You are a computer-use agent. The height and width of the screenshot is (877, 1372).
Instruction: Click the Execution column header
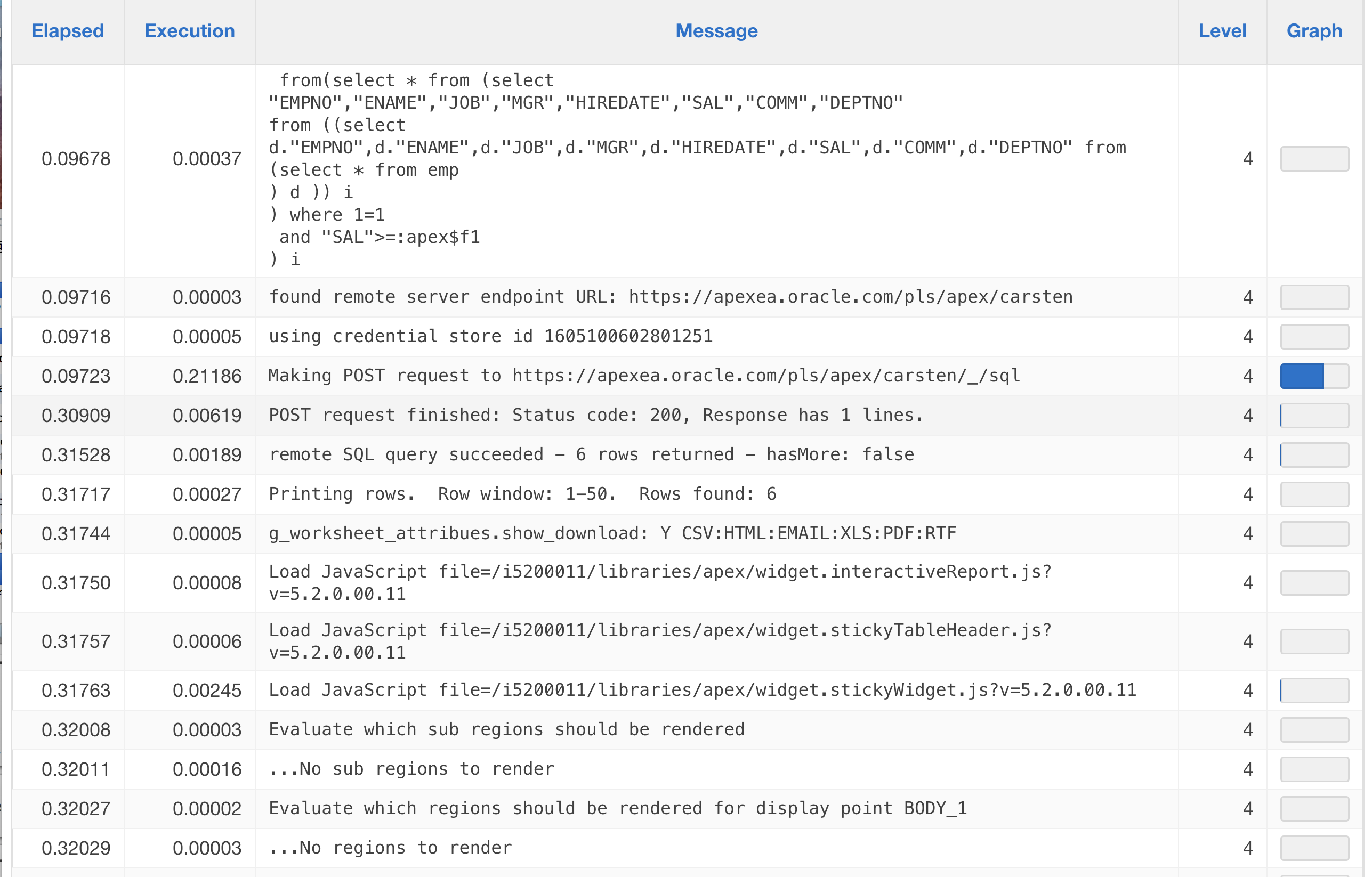189,31
